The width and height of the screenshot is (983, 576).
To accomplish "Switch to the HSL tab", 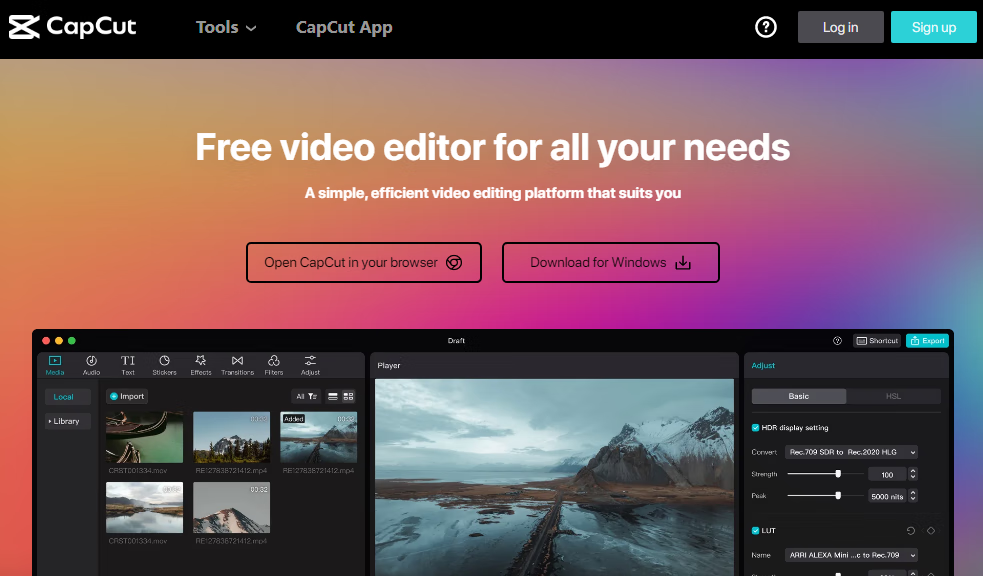I will click(x=893, y=396).
